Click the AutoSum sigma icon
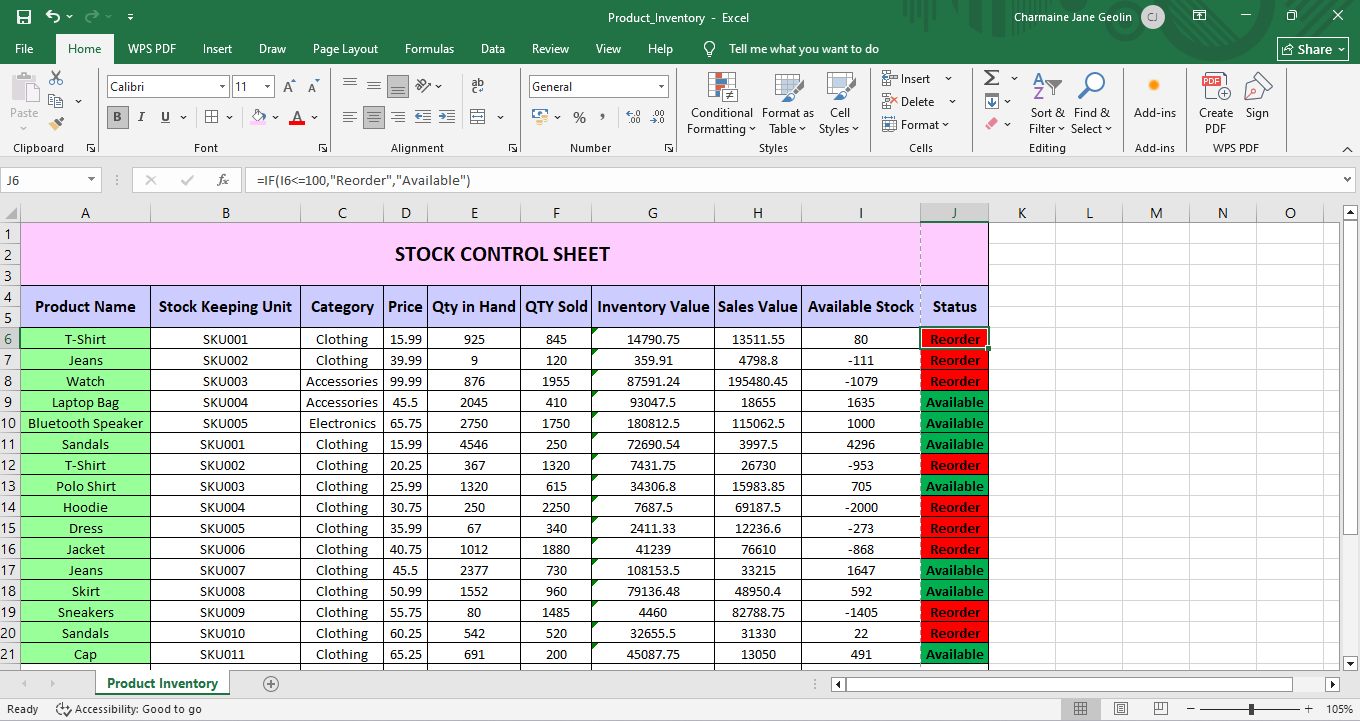The image size is (1360, 721). tap(991, 78)
